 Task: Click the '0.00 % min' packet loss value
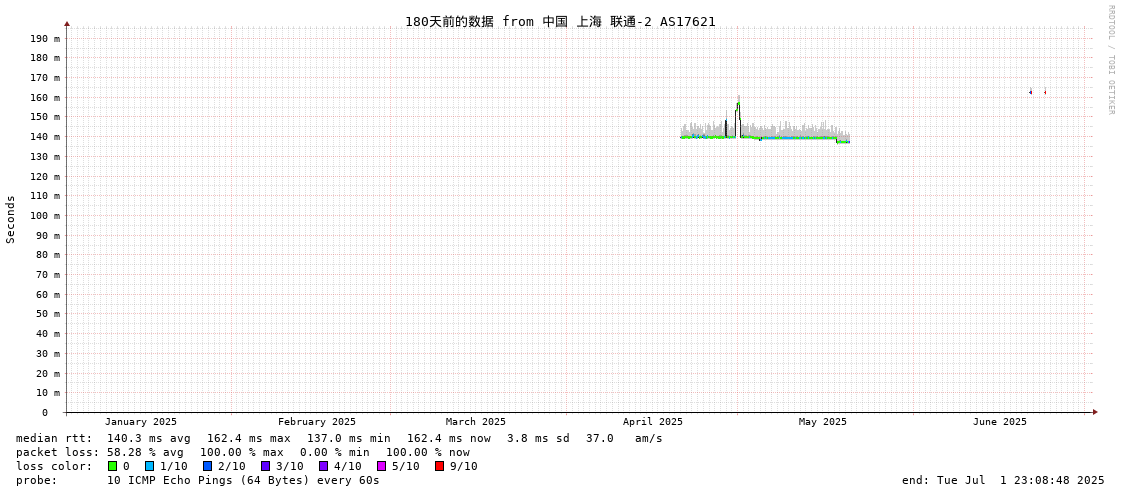(335, 452)
